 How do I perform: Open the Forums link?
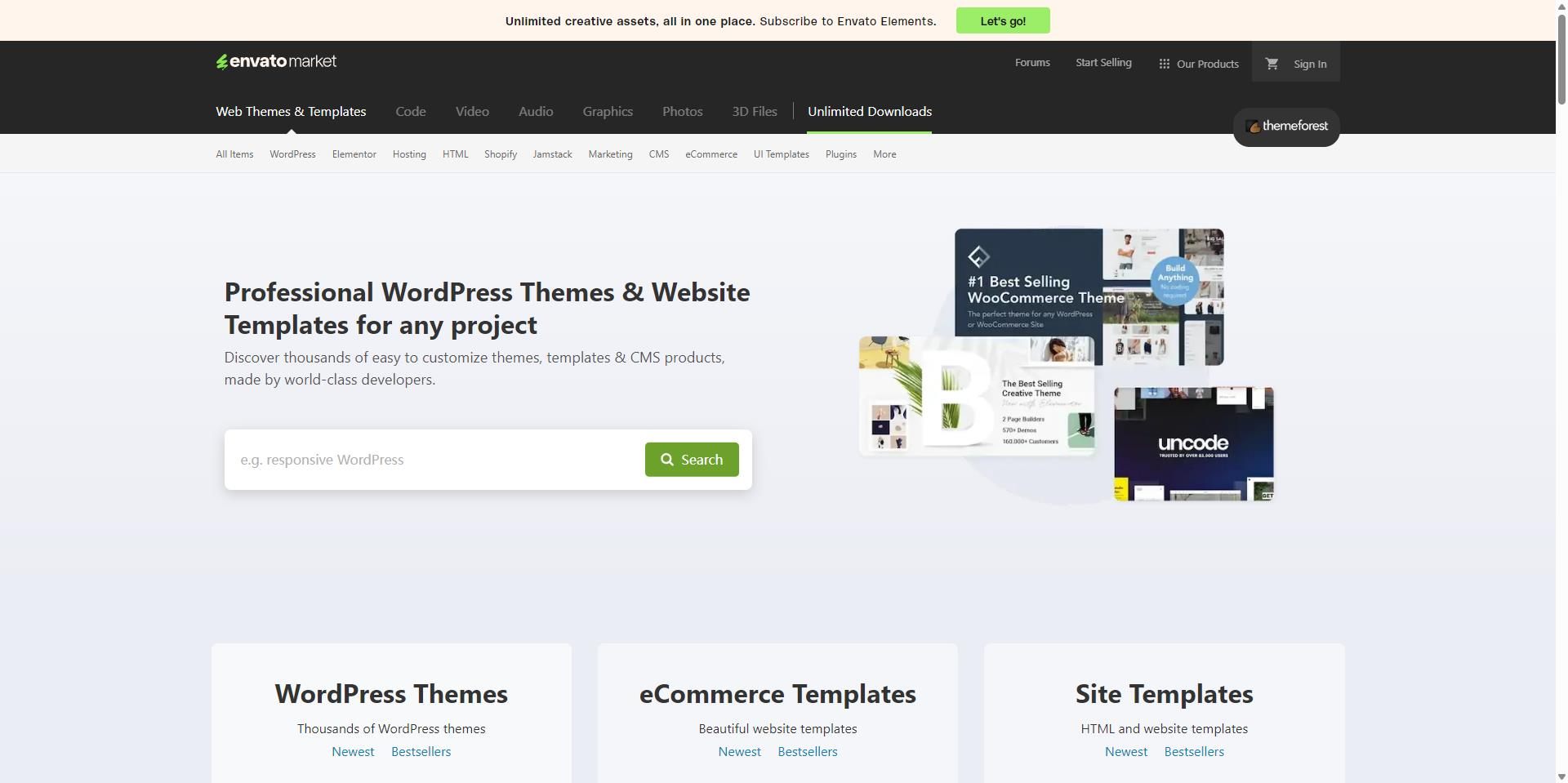[x=1032, y=63]
